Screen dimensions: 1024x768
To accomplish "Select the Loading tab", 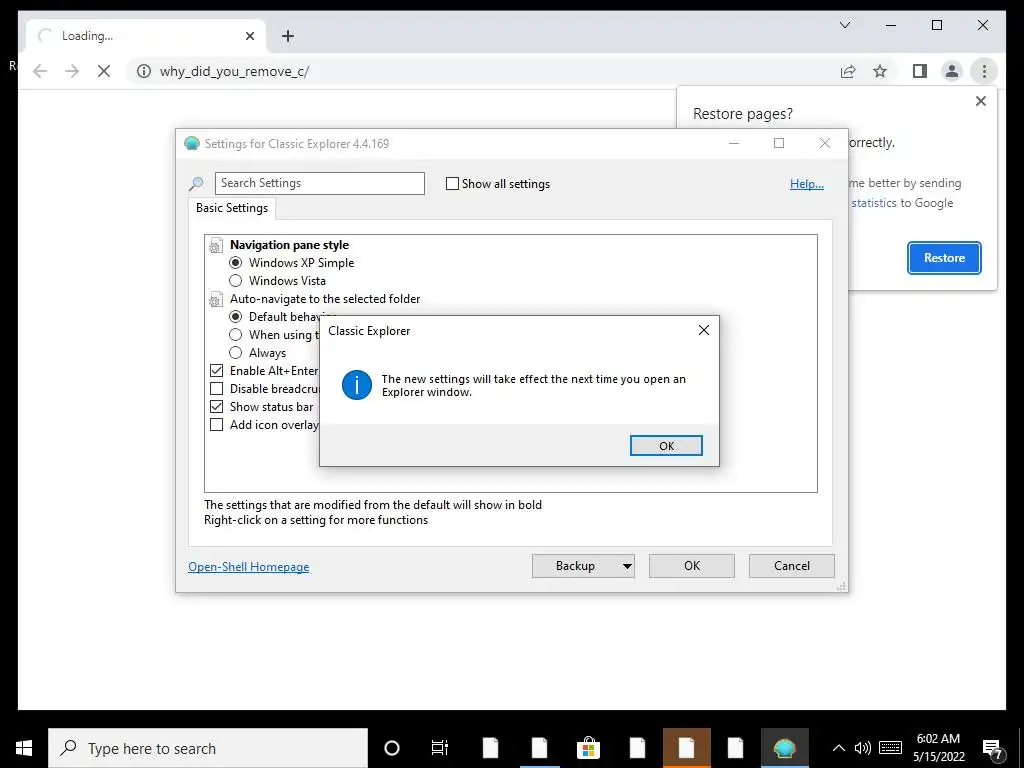I will [146, 36].
